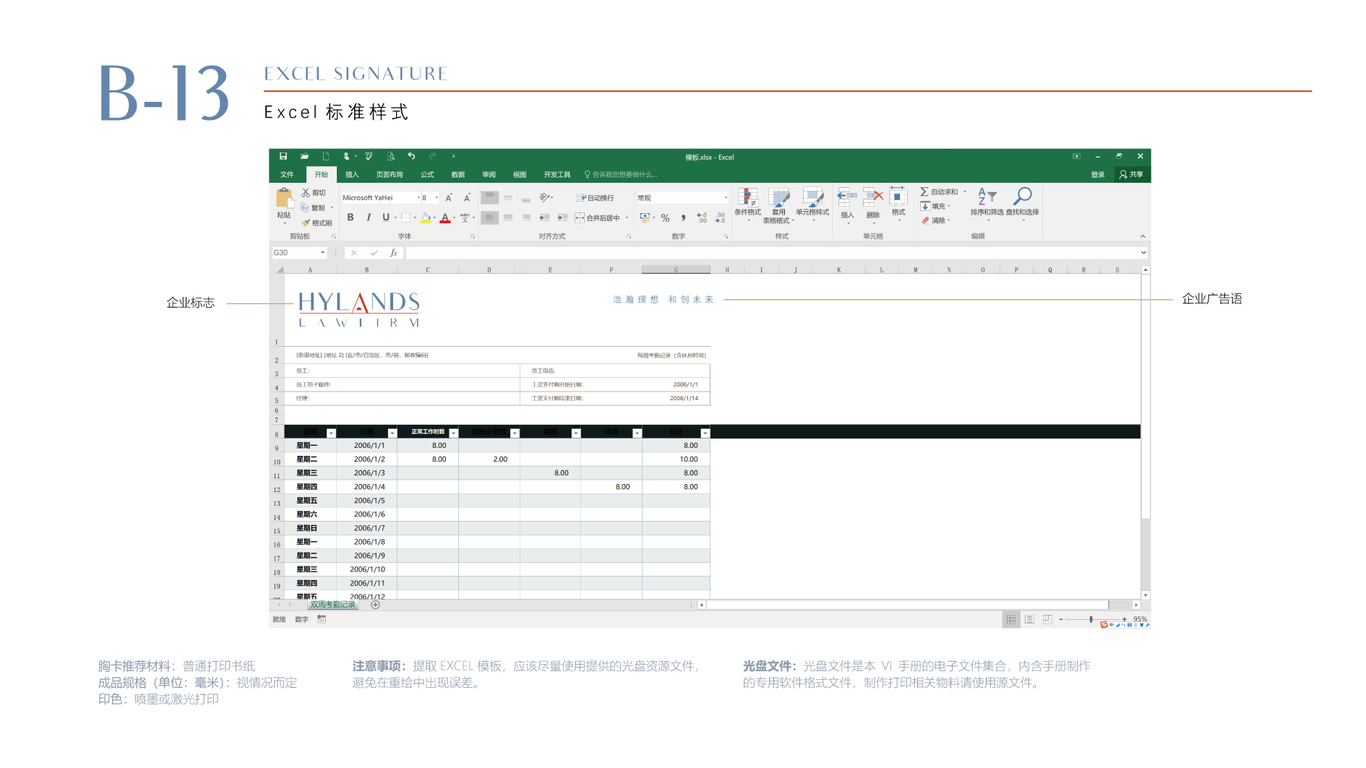This screenshot has width=1366, height=768.
Task: Open the 文件 File menu
Action: click(x=287, y=175)
